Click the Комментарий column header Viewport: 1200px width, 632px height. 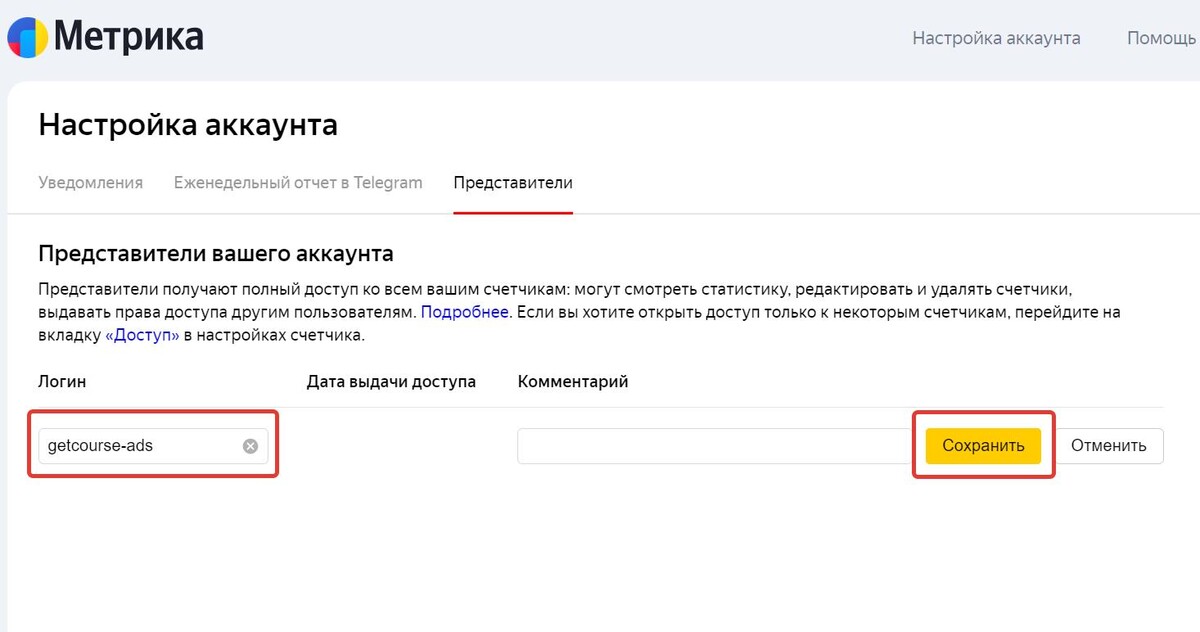tap(572, 382)
